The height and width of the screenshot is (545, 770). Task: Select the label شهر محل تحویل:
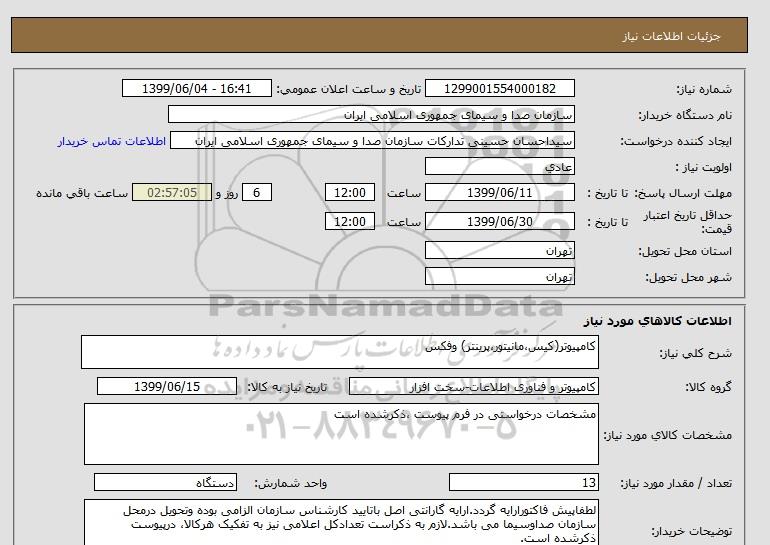688,277
